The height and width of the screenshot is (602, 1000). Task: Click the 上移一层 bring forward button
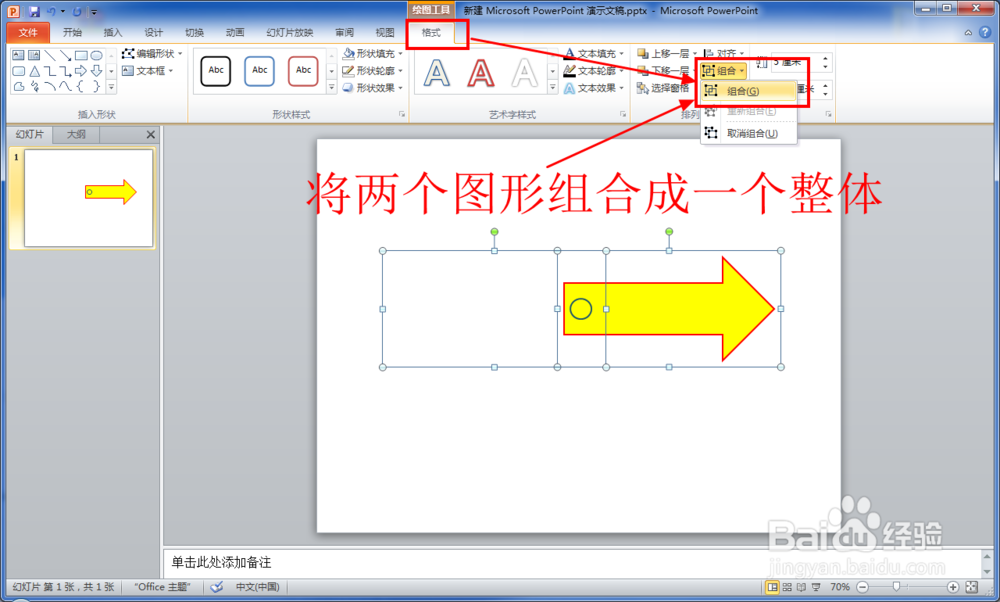coord(663,54)
